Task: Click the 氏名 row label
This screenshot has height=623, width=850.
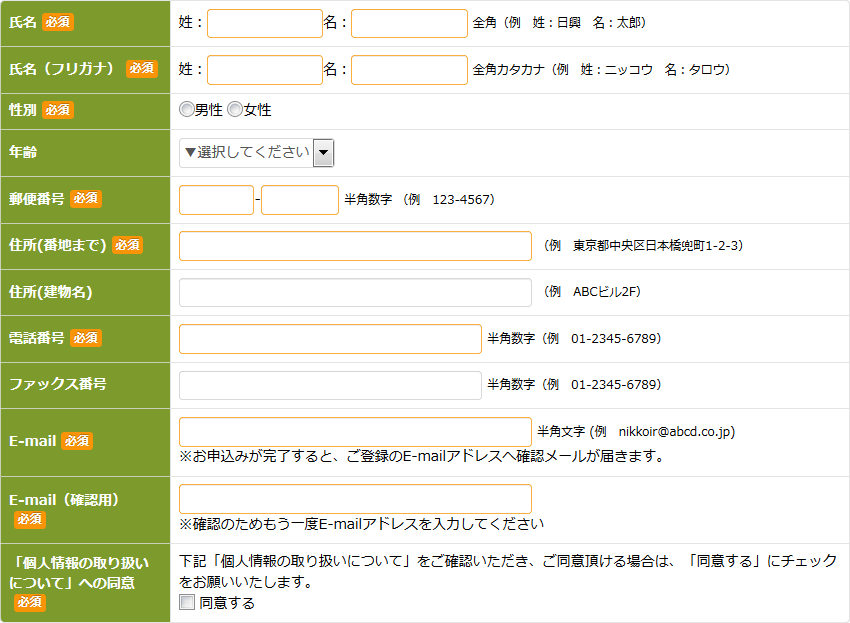Action: click(23, 22)
